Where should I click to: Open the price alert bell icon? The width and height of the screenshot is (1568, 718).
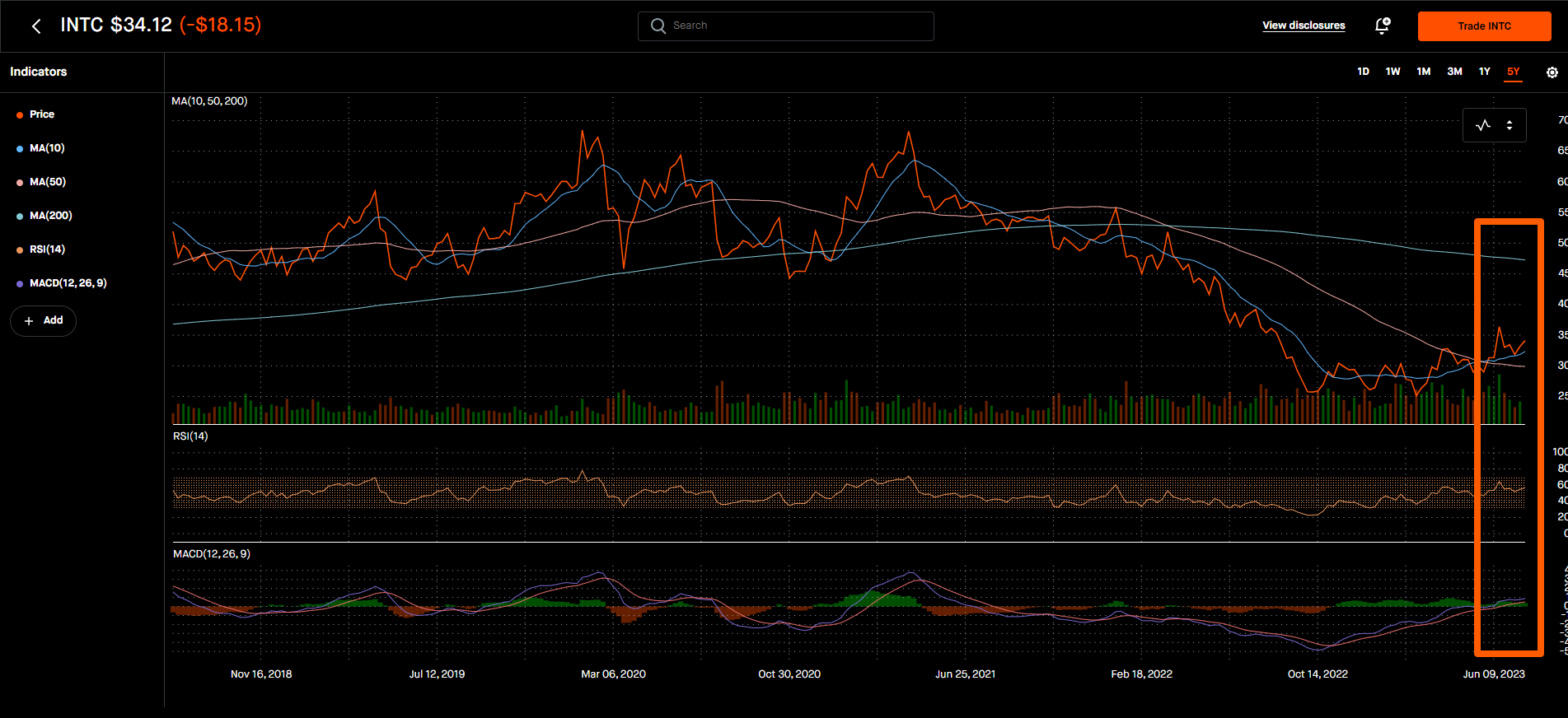tap(1383, 26)
